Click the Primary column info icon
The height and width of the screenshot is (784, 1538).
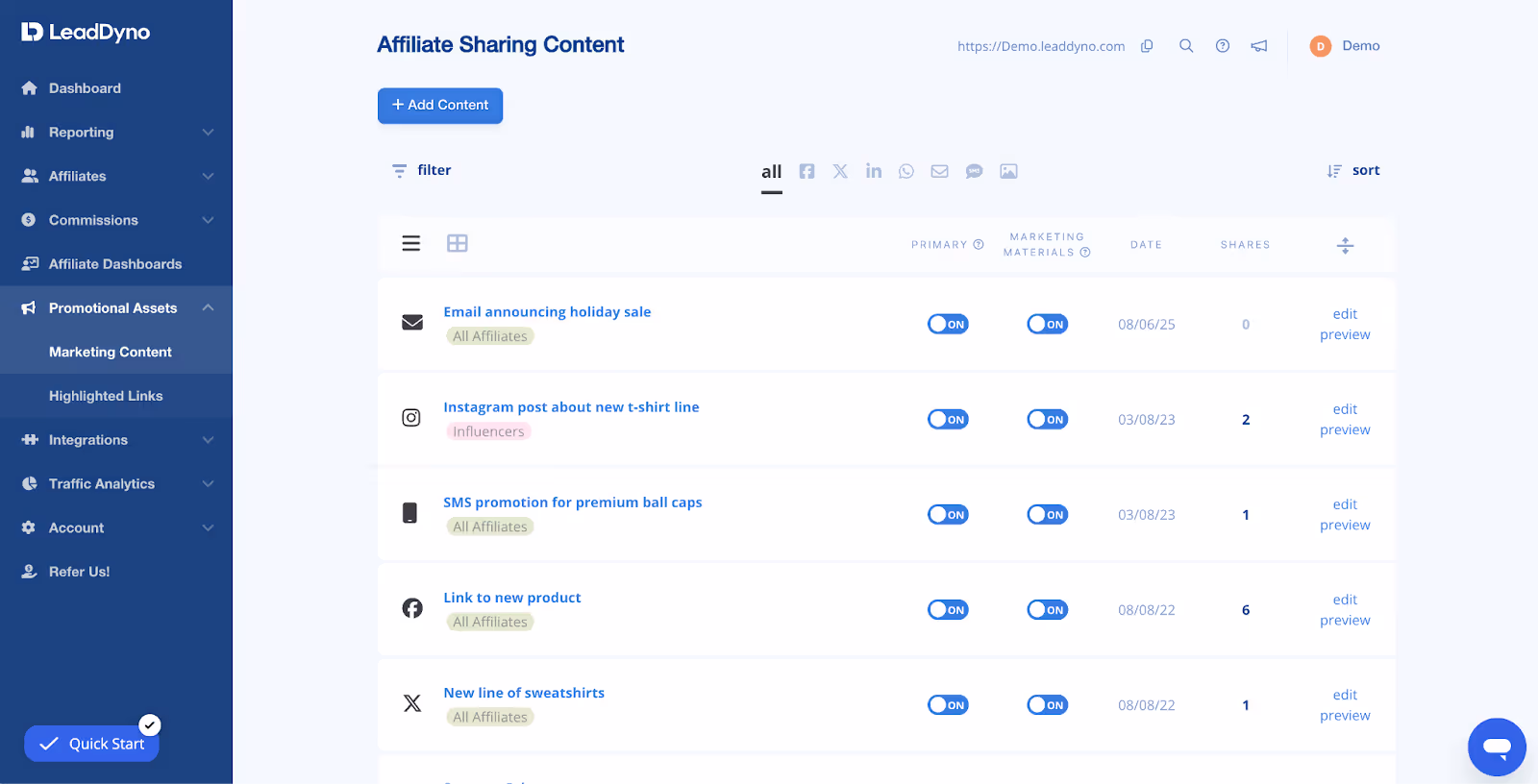coord(979,245)
